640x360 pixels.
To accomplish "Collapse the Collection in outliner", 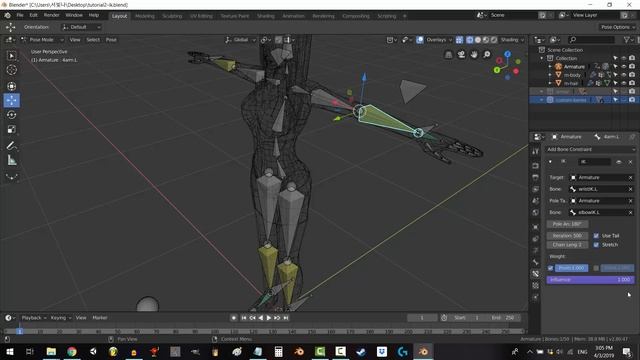I will 542,58.
